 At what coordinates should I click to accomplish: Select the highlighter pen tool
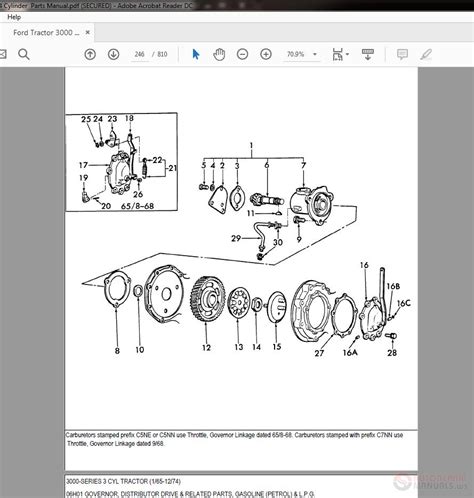426,54
